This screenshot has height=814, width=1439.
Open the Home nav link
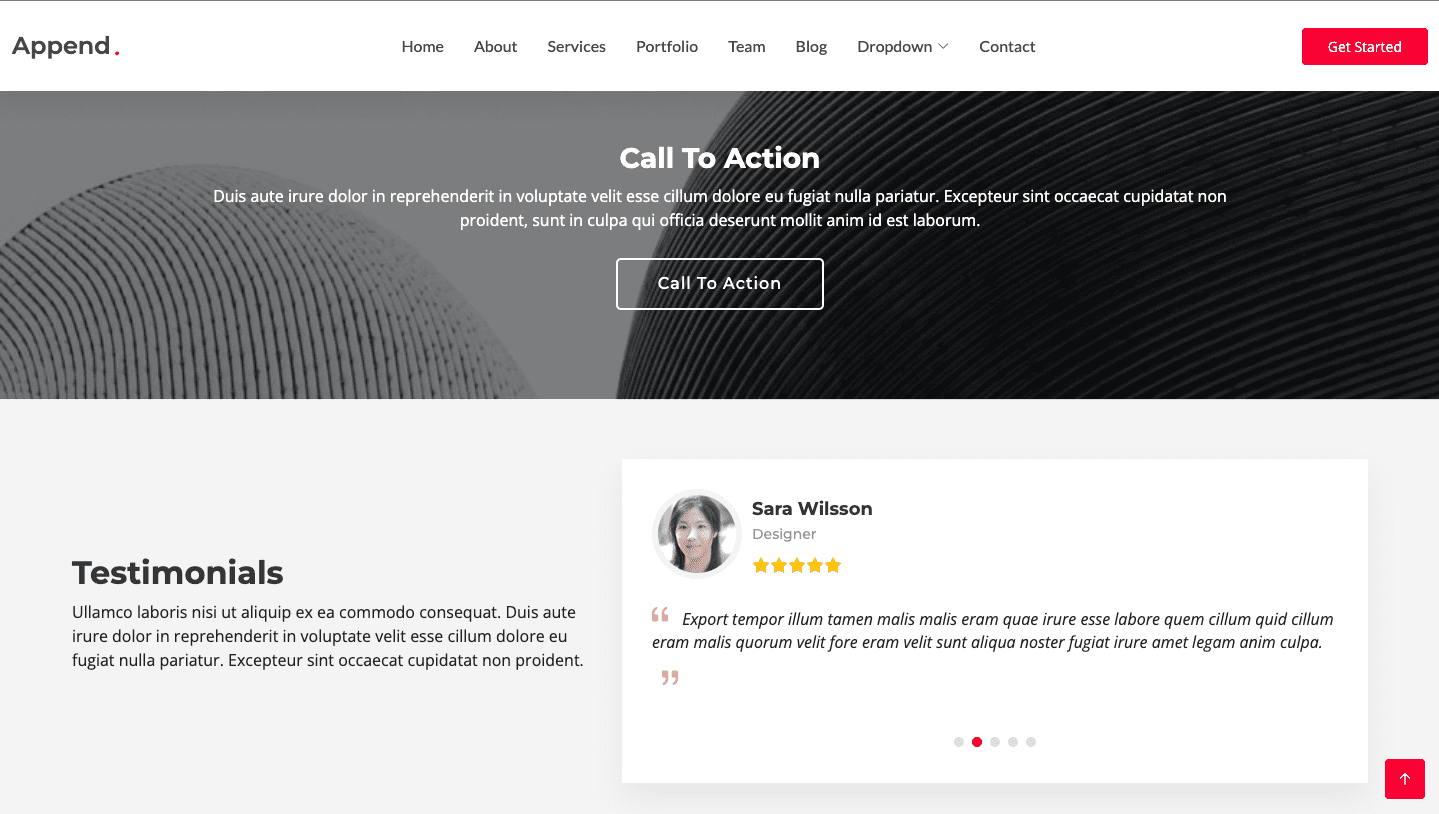(422, 47)
